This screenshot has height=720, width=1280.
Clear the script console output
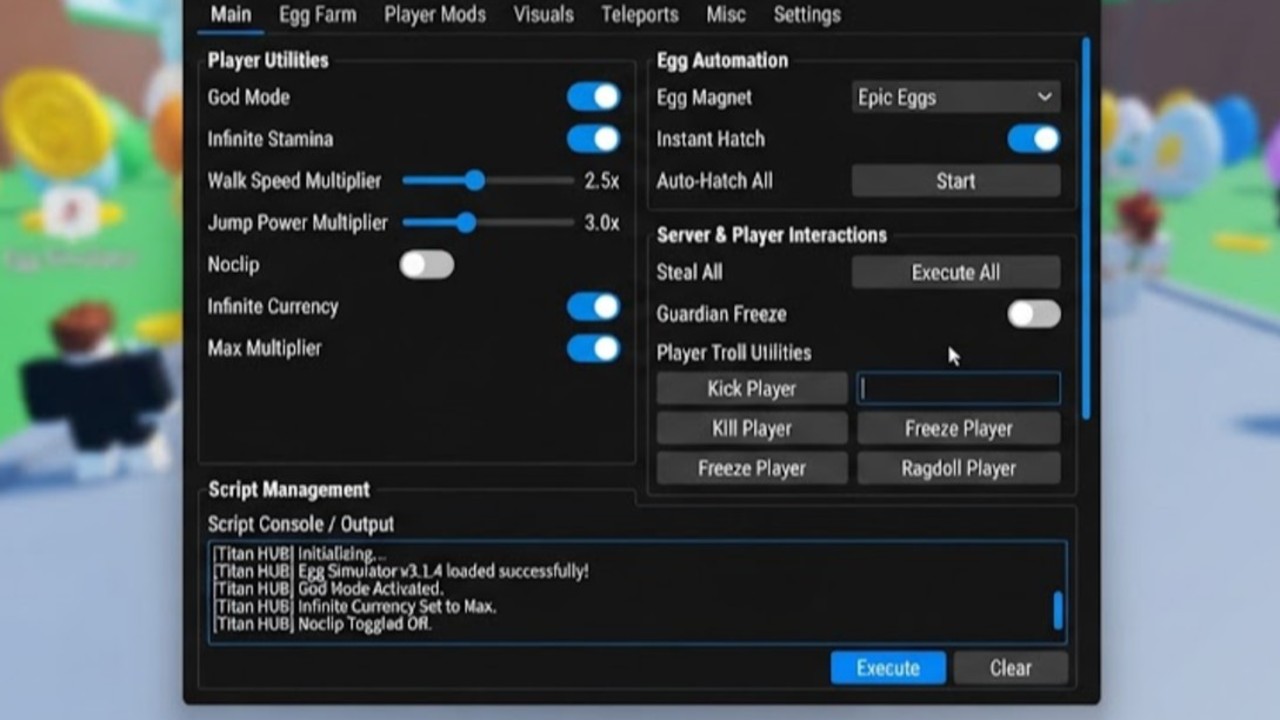[1011, 668]
